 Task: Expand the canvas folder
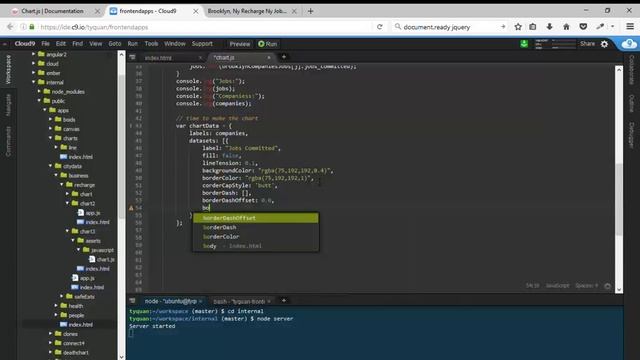click(51, 129)
